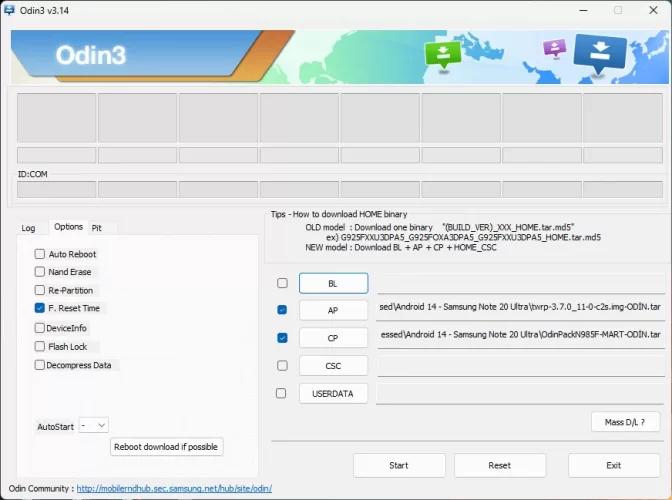Toggle the Nand Erase option
The image size is (672, 500).
[x=40, y=272]
